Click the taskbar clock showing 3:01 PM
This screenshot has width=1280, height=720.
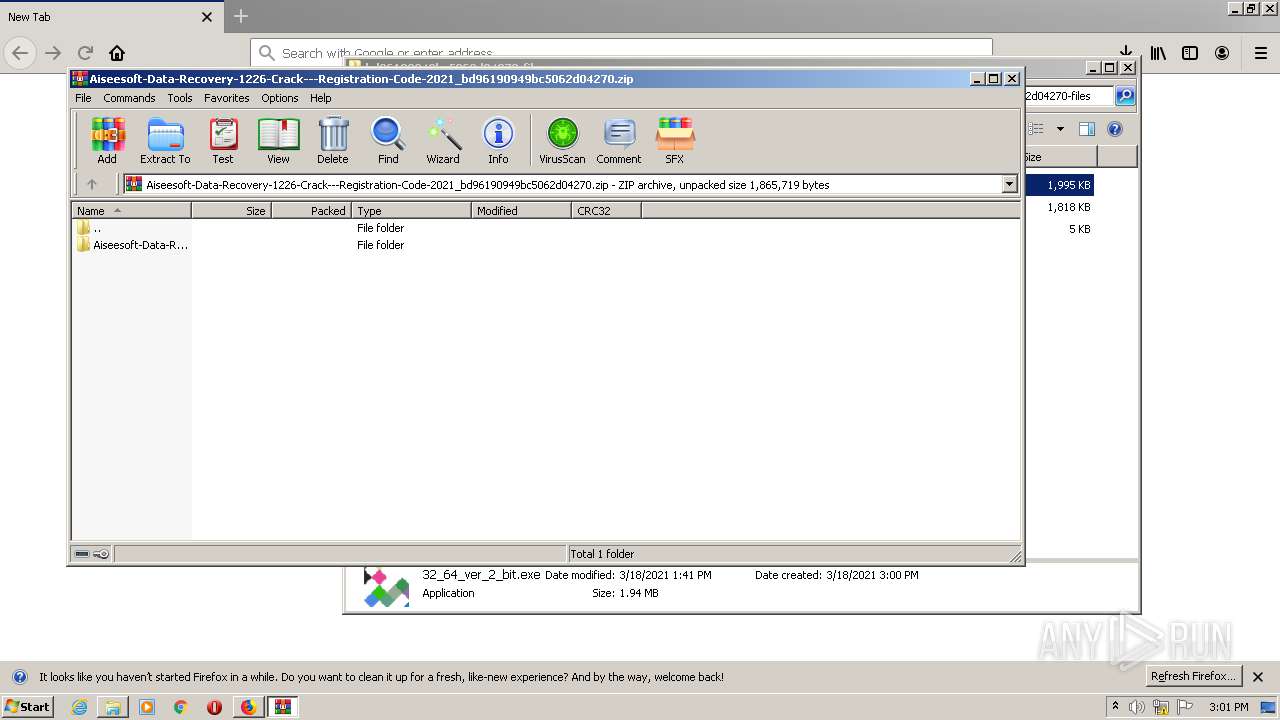click(1228, 707)
